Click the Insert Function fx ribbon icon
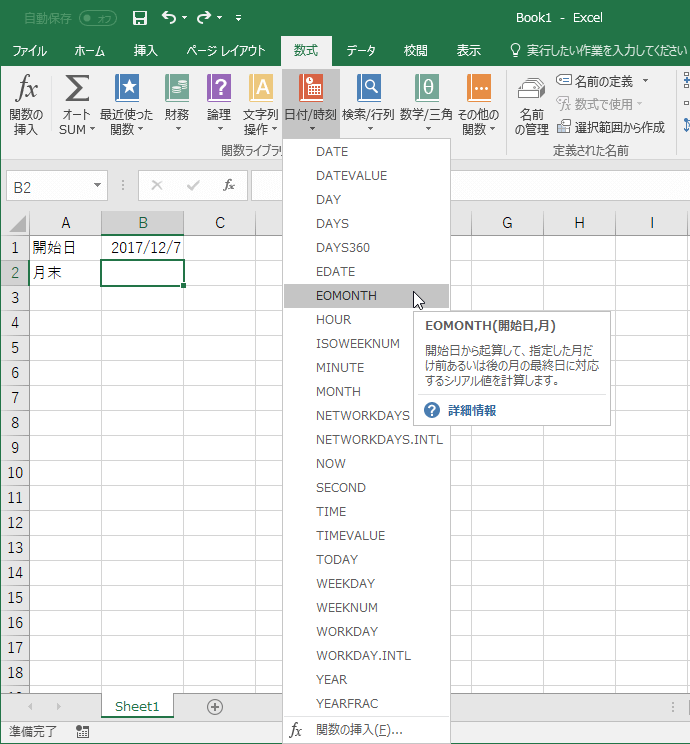Viewport: 690px width, 744px height. click(x=26, y=88)
